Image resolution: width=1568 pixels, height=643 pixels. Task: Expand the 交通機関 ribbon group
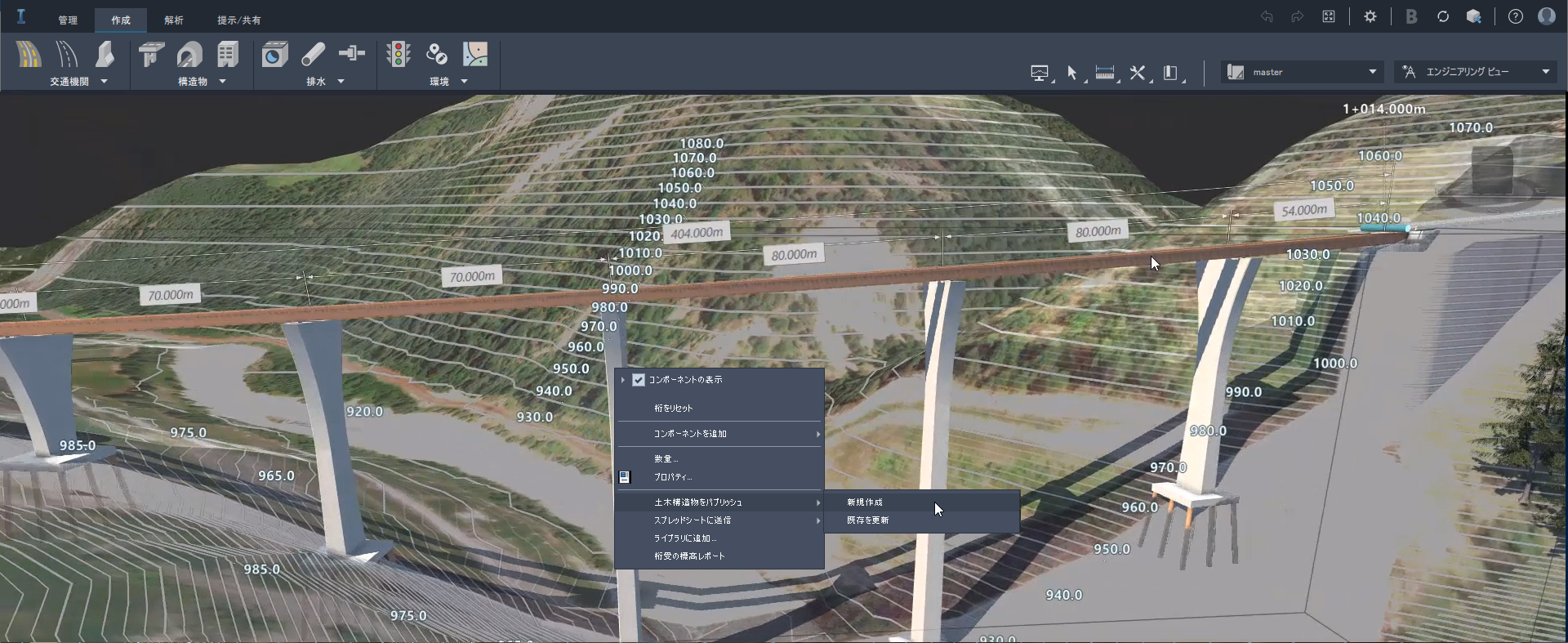(104, 82)
